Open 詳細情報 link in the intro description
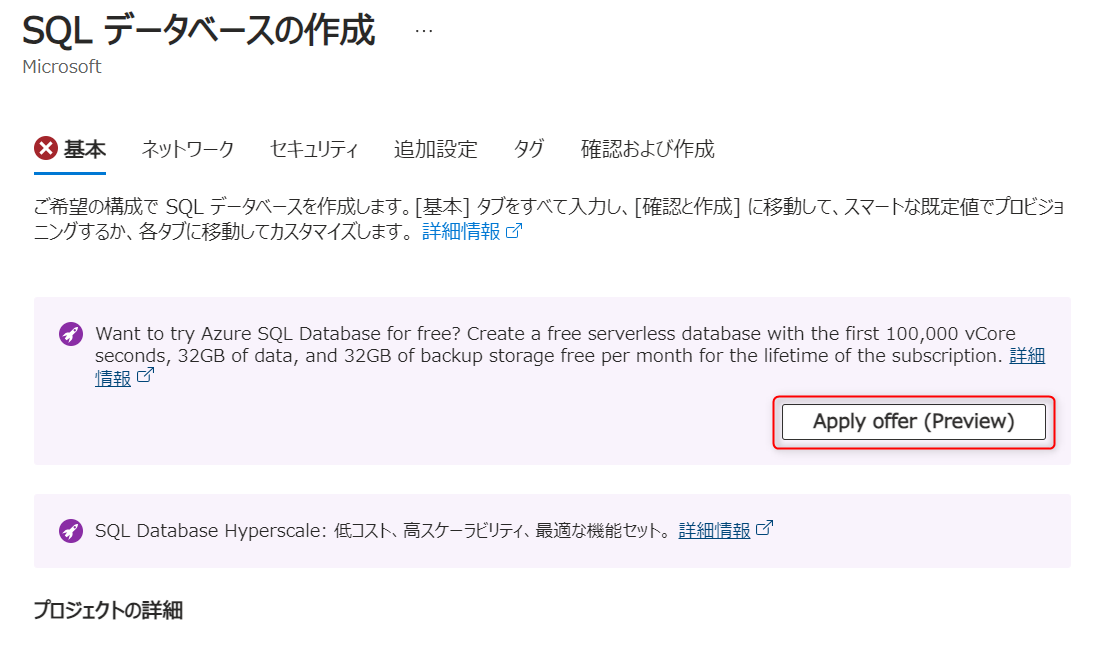Viewport: 1103px width, 645px height. coord(460,232)
